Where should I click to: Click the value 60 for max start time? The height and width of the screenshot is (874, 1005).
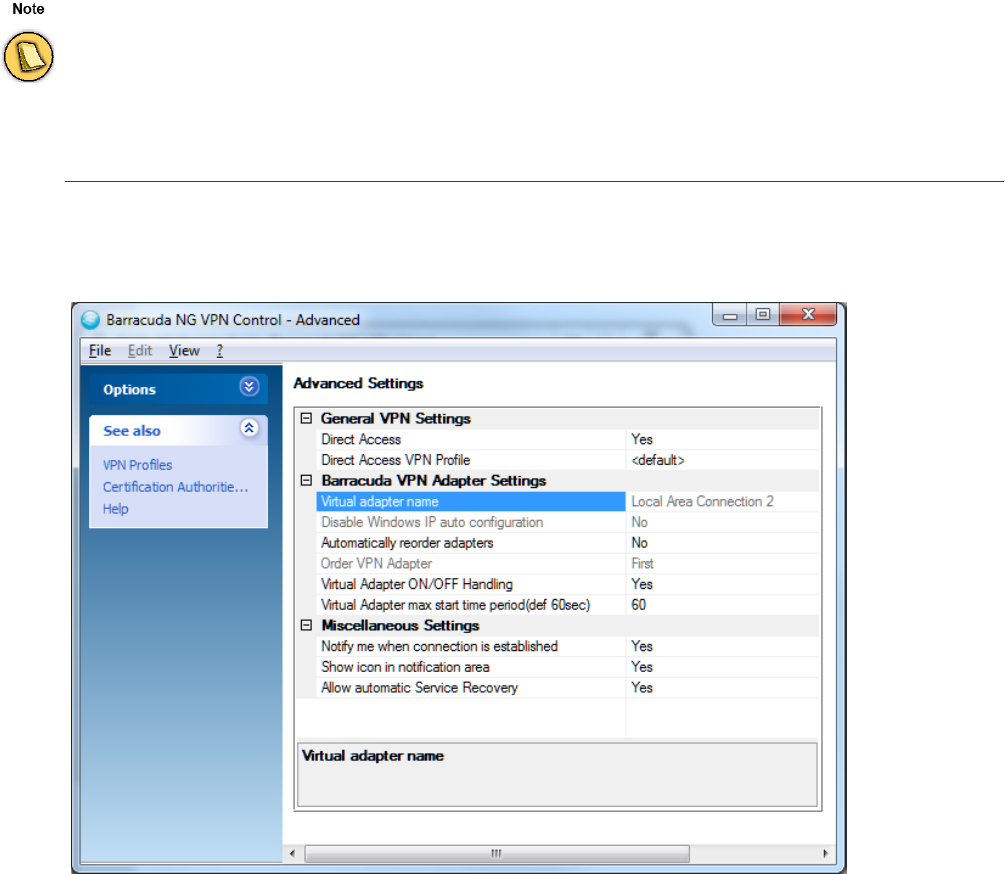(x=639, y=605)
